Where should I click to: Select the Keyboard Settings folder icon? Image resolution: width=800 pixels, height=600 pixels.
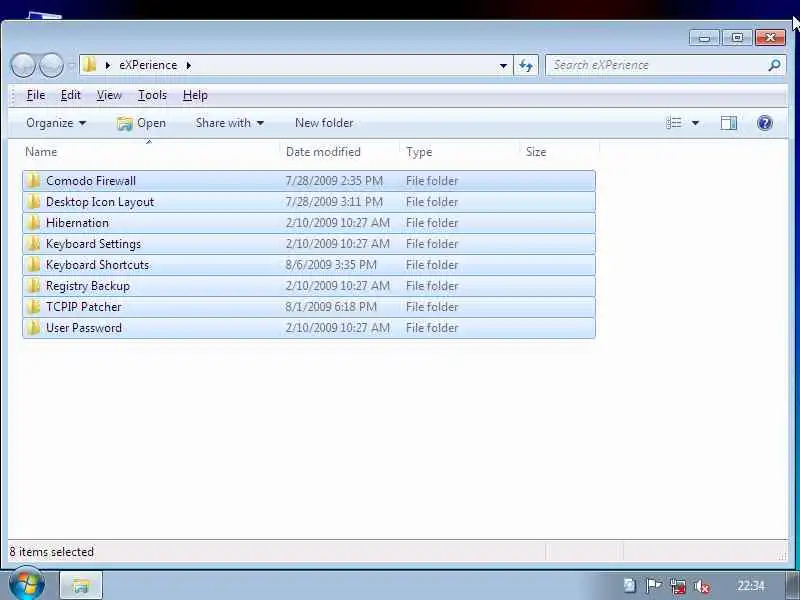click(34, 243)
